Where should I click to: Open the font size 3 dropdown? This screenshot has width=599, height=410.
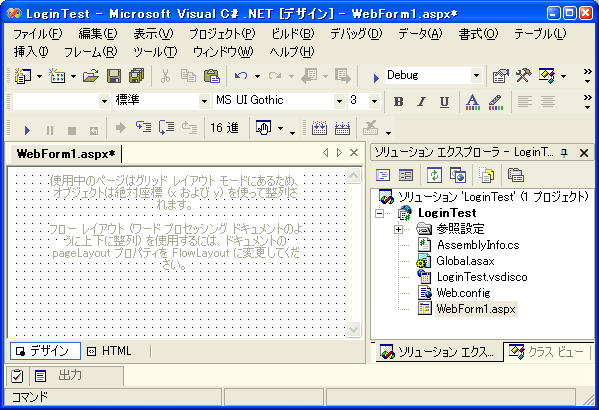pyautogui.click(x=374, y=101)
